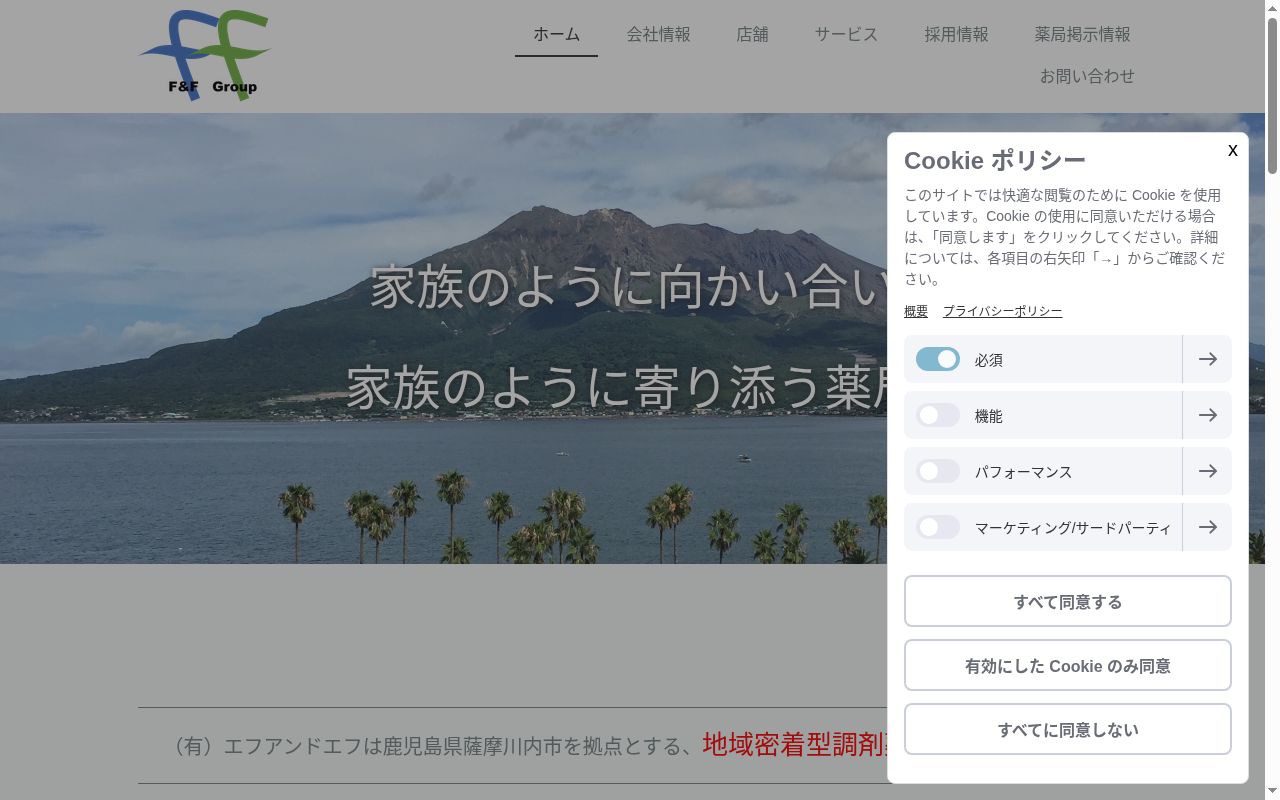Click the Cookie ポリシー heading
Screen dimensions: 1280x800
pyautogui.click(x=995, y=160)
